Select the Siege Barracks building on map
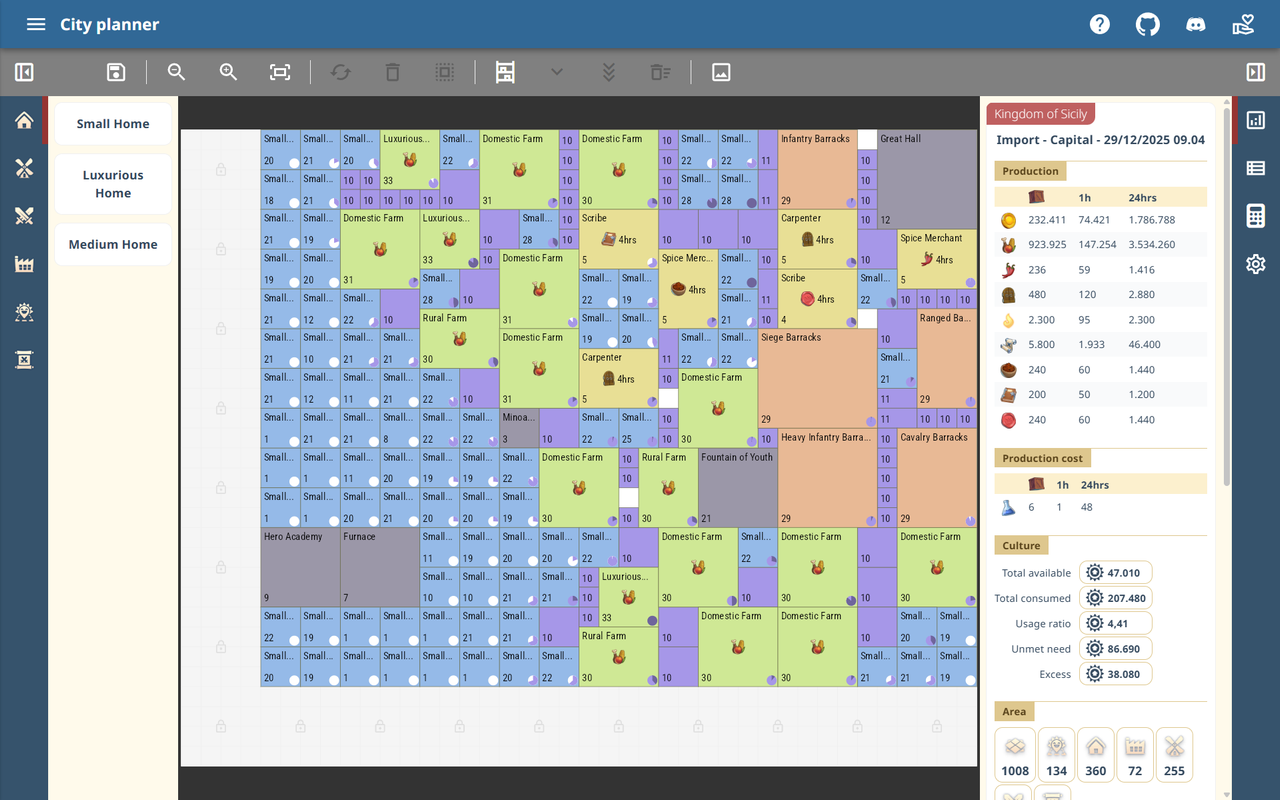This screenshot has width=1280, height=800. [x=818, y=378]
